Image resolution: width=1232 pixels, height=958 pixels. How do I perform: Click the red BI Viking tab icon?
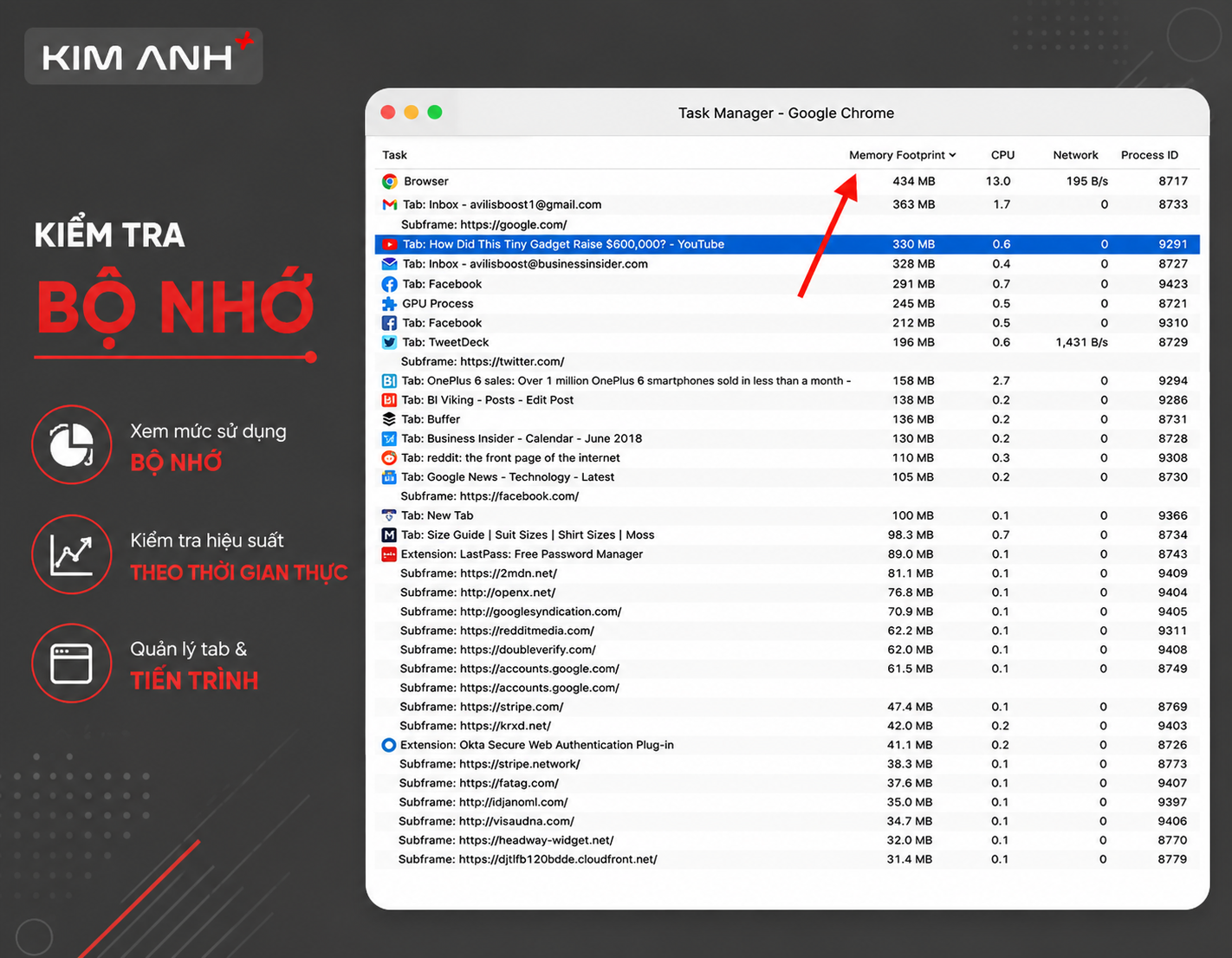coord(389,400)
